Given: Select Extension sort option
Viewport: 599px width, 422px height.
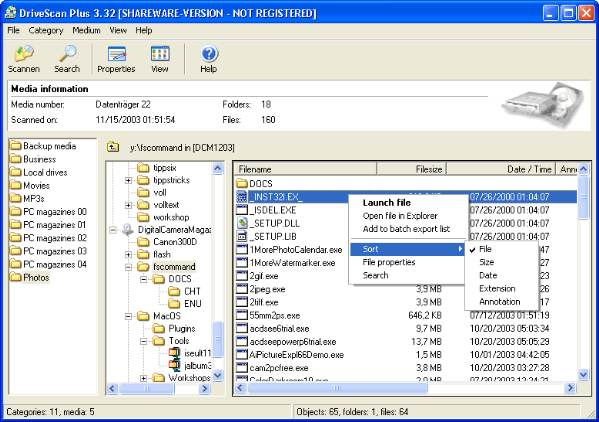Looking at the screenshot, I should (497, 288).
